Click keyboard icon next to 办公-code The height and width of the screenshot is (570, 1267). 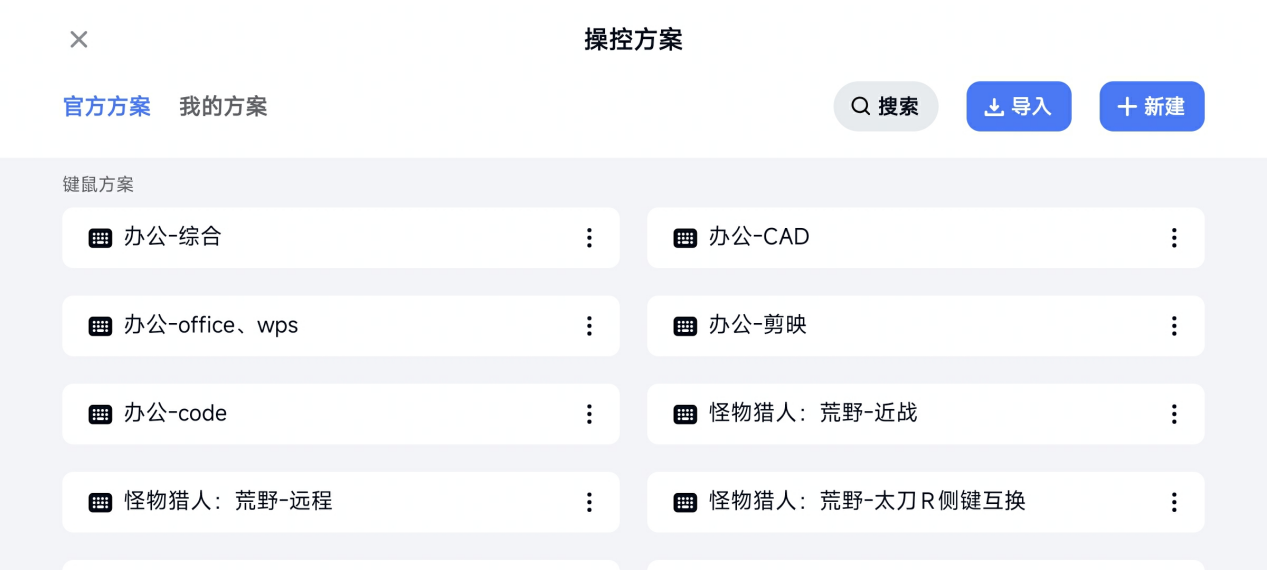tap(100, 414)
